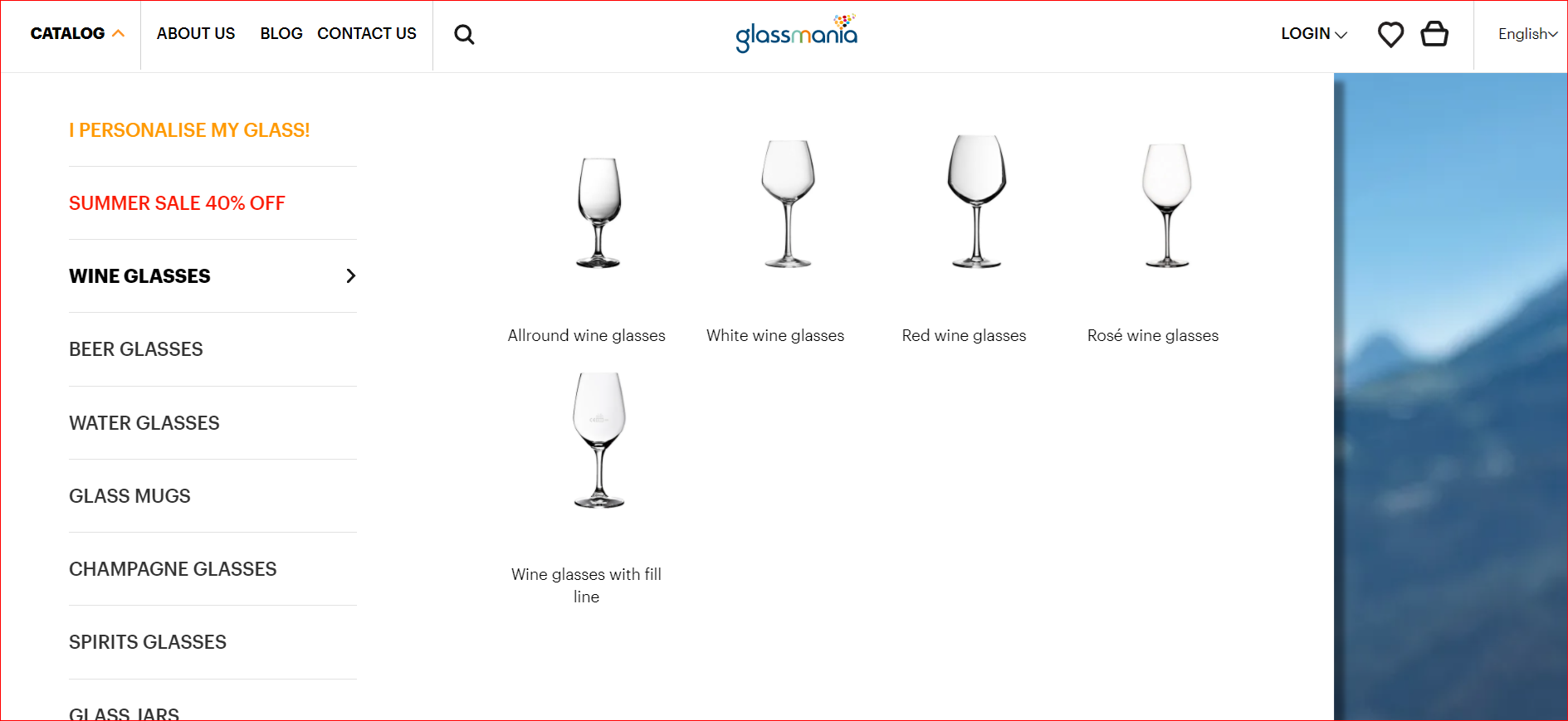Viewport: 1568px width, 721px height.
Task: Expand the Login dropdown
Action: (1313, 34)
